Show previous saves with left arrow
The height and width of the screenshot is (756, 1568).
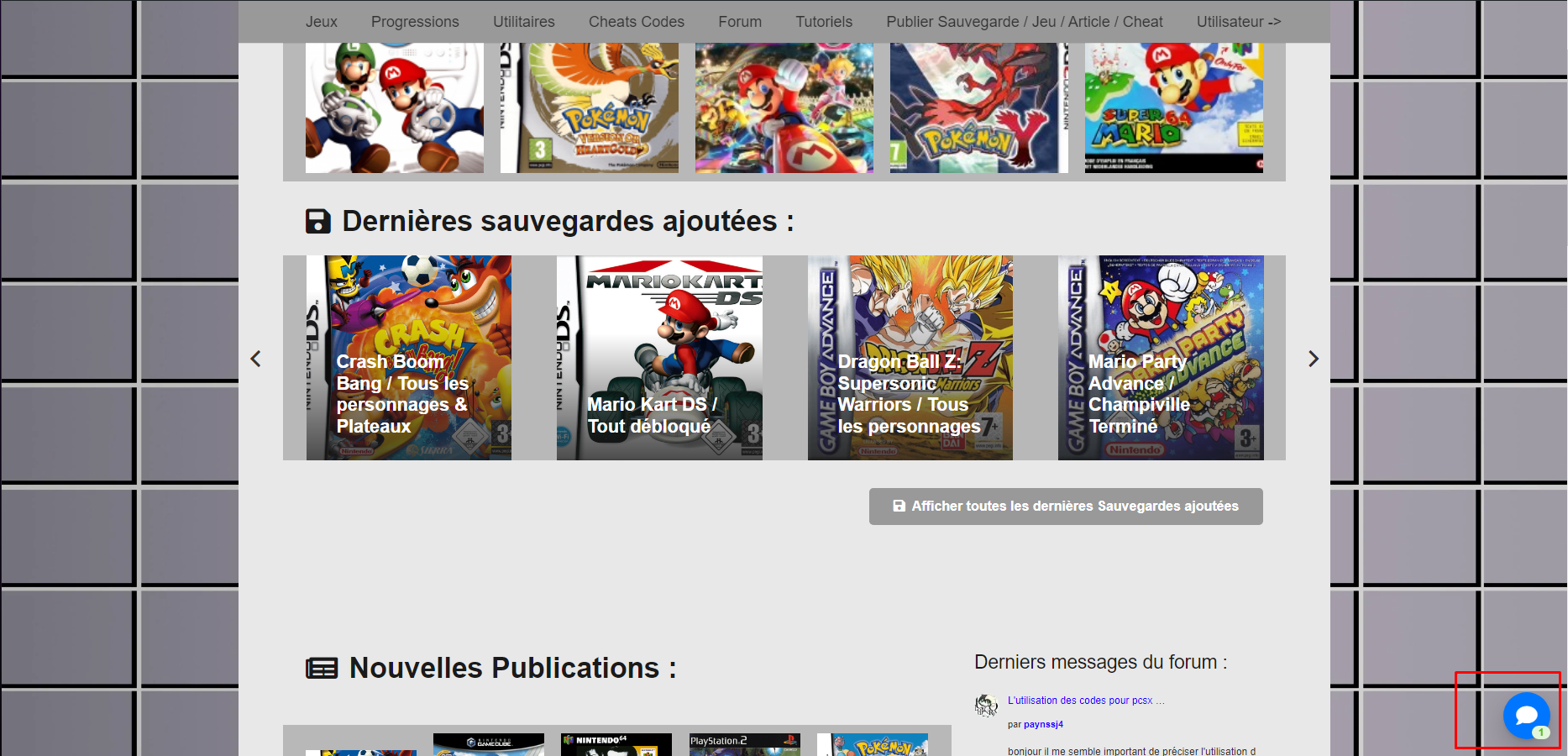(256, 359)
